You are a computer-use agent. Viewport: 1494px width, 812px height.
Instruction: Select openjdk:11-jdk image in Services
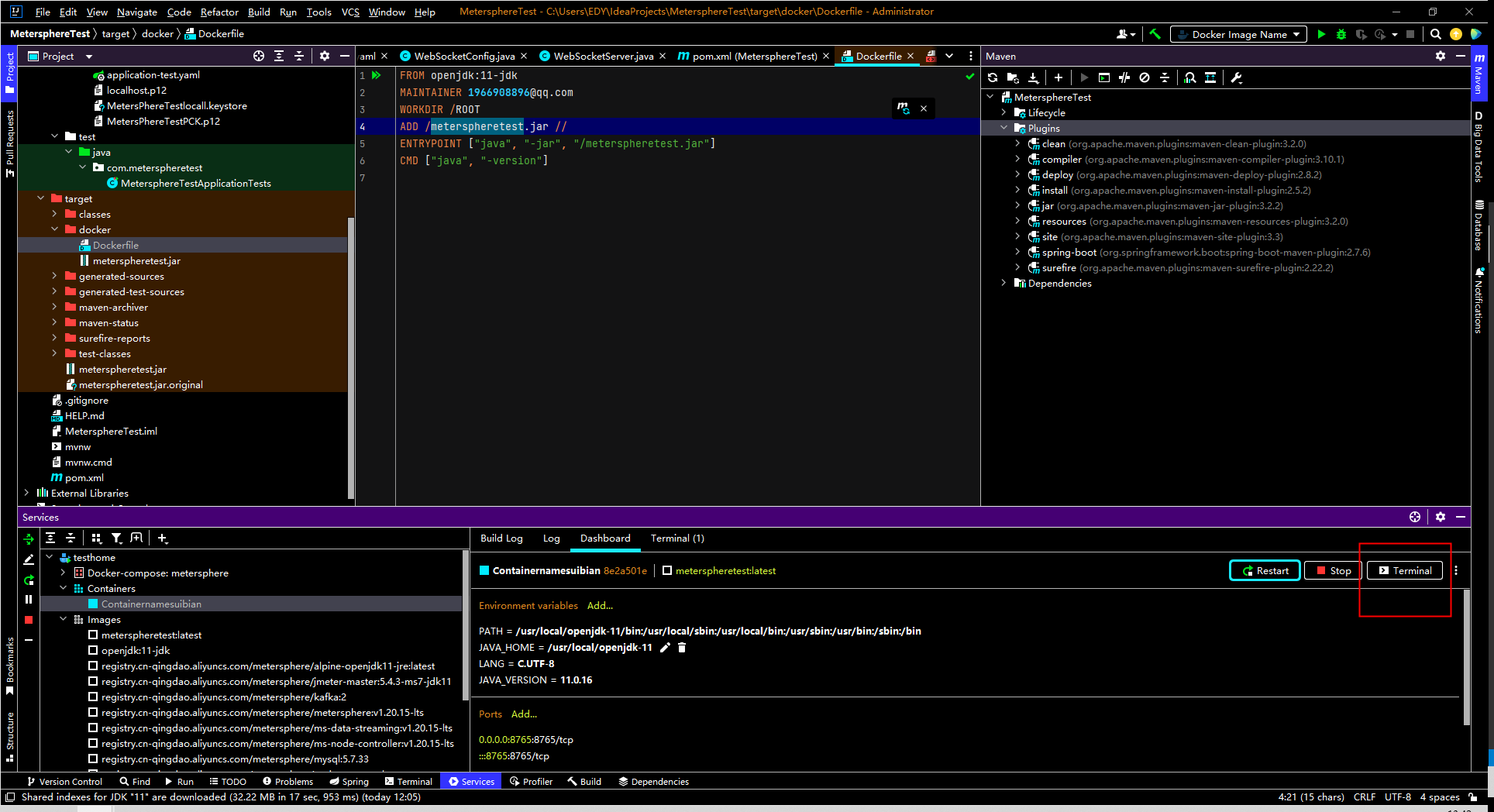pyautogui.click(x=136, y=651)
